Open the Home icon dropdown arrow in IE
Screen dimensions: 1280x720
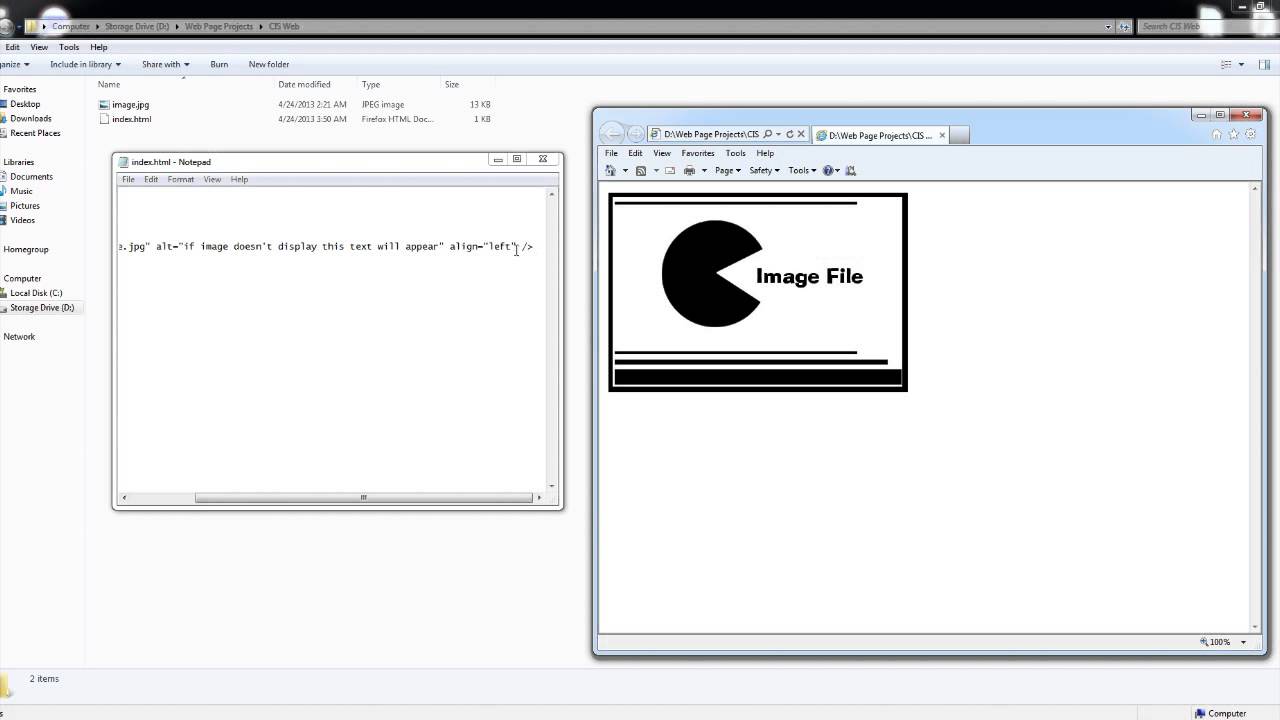[x=626, y=171]
